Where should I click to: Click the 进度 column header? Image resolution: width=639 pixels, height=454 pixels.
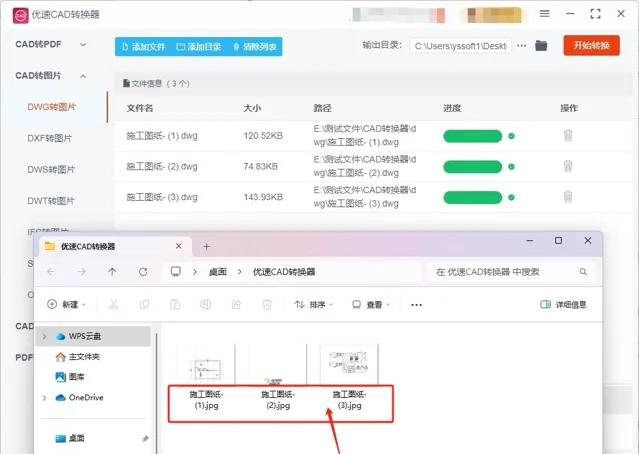click(452, 108)
